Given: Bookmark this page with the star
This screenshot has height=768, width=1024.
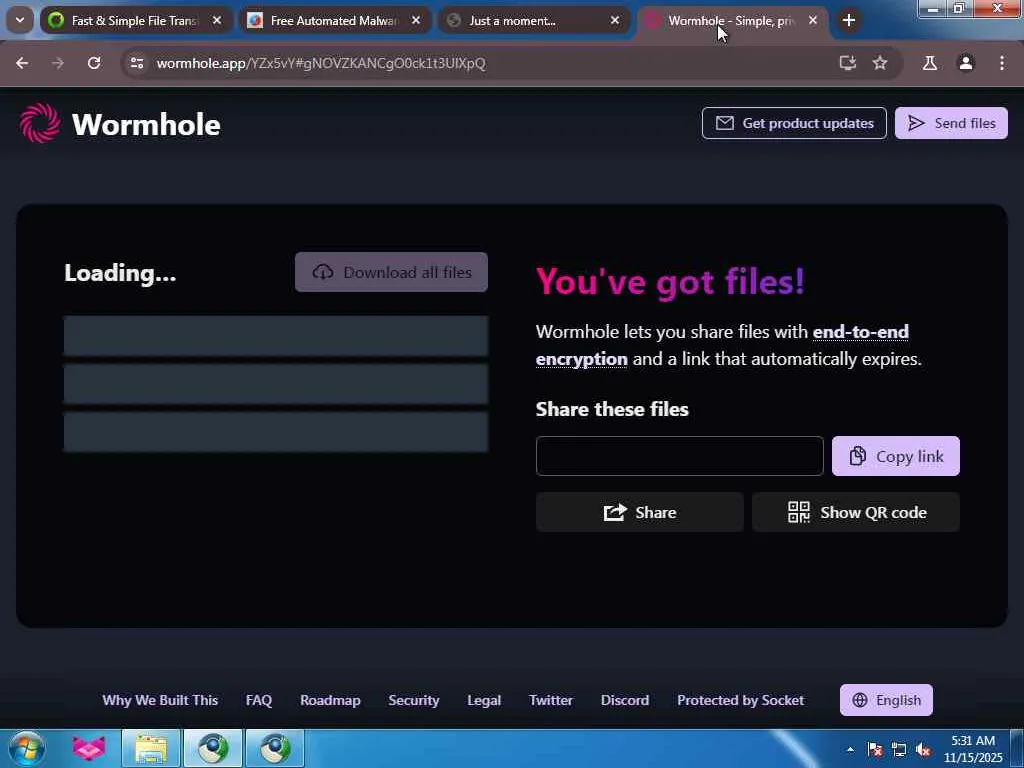Looking at the screenshot, I should coord(880,63).
